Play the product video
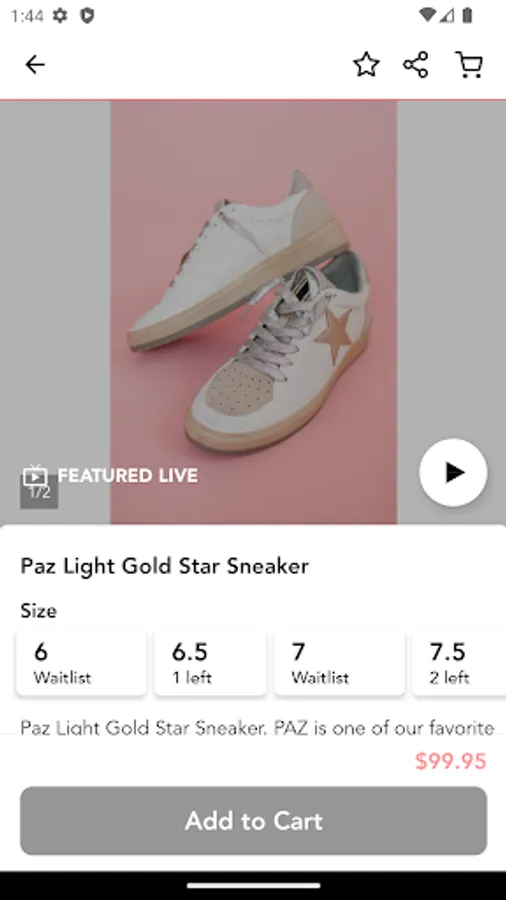The width and height of the screenshot is (506, 900). (x=453, y=472)
